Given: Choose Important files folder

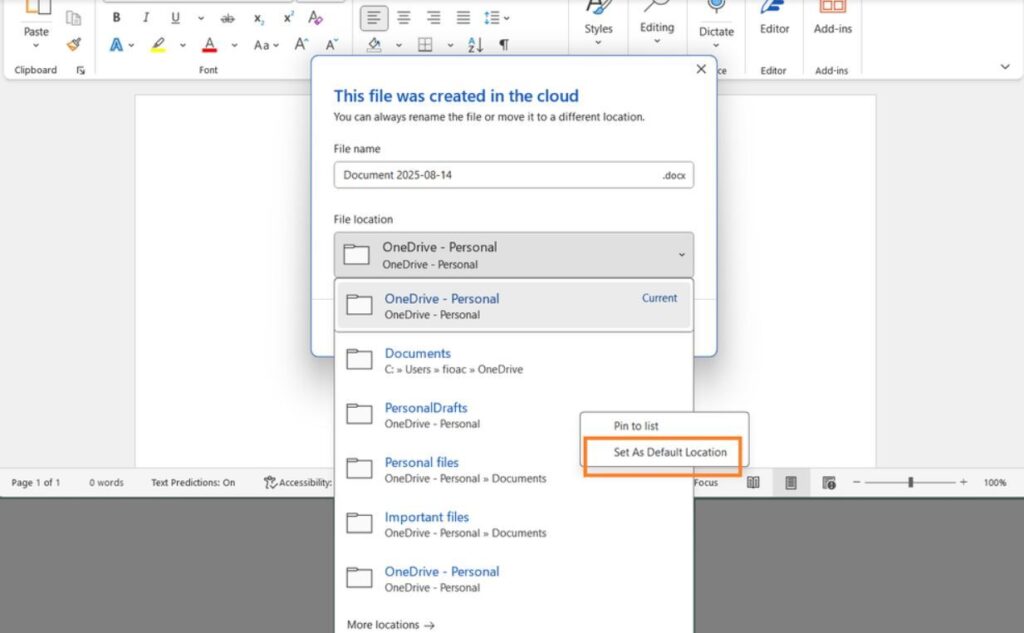Looking at the screenshot, I should coord(513,525).
